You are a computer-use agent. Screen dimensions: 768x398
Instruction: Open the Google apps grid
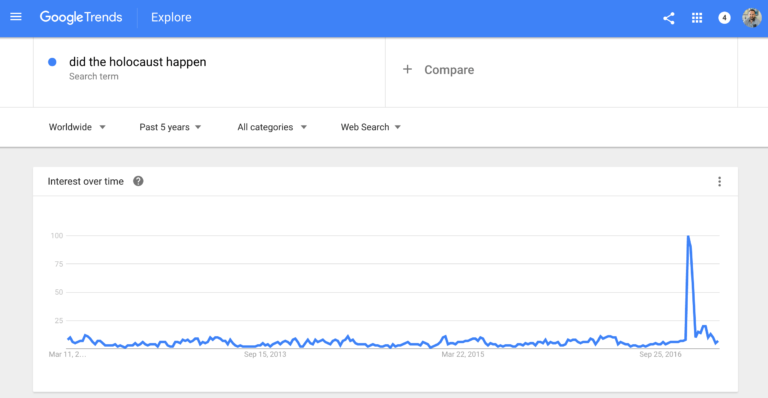pyautogui.click(x=696, y=18)
